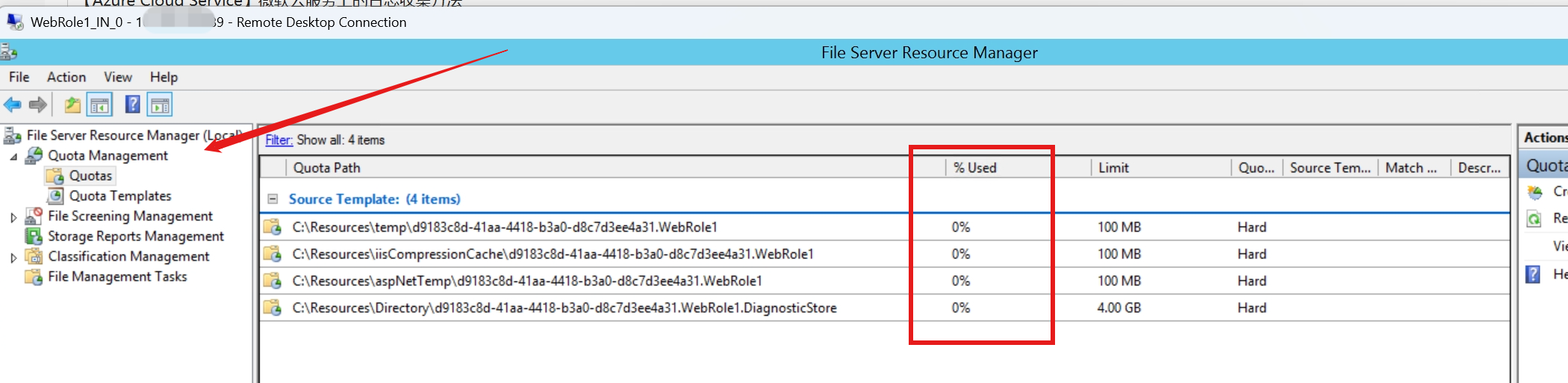Screen dimensions: 1568x383
Task: Click the Quotas section header in Actions
Action: click(x=1544, y=166)
